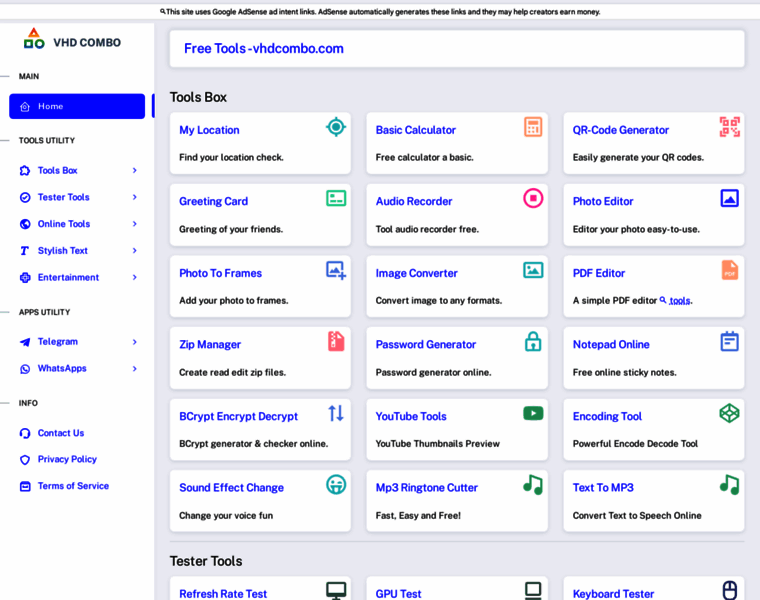Viewport: 760px width, 600px height.
Task: Open the Tester Tools sidebar menu
Action: click(78, 197)
